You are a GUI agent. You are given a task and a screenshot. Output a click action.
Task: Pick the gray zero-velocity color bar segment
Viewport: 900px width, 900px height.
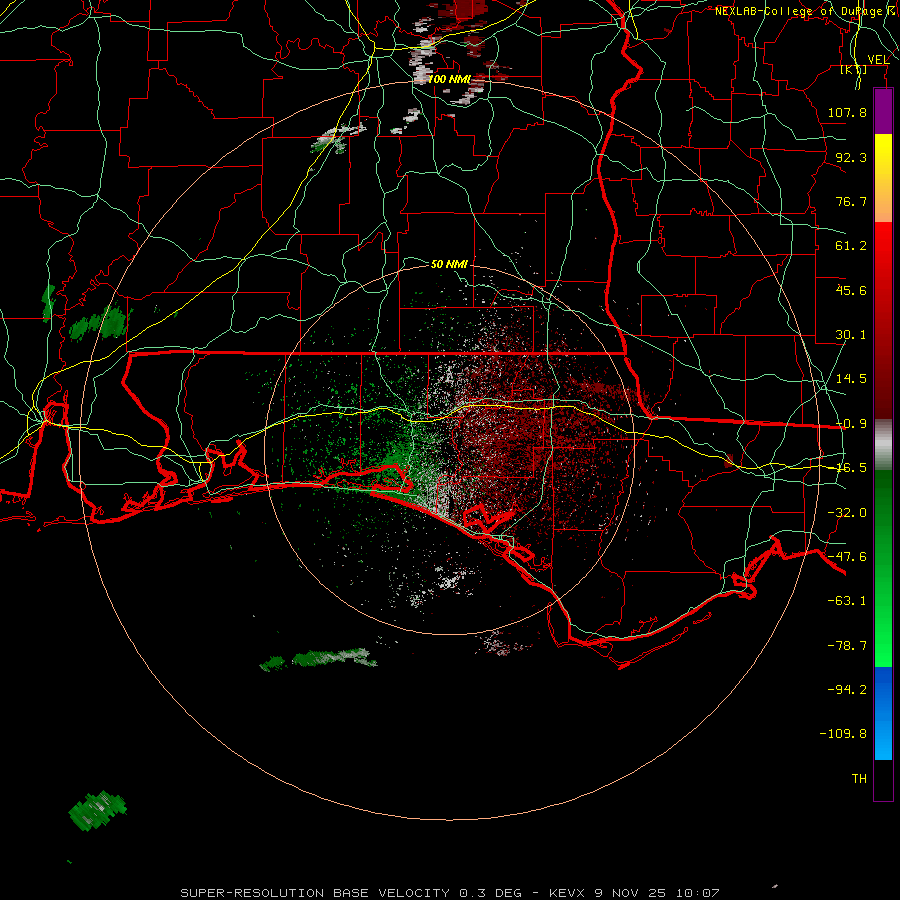pos(883,444)
